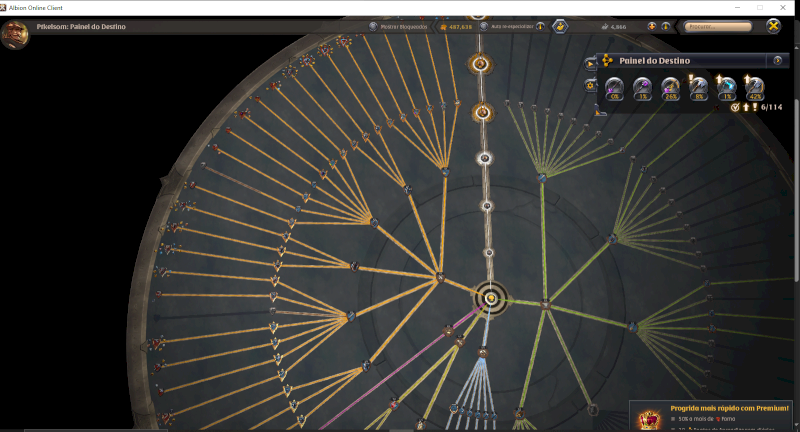Select the green branch hub node right of center
The height and width of the screenshot is (432, 800).
[545, 305]
